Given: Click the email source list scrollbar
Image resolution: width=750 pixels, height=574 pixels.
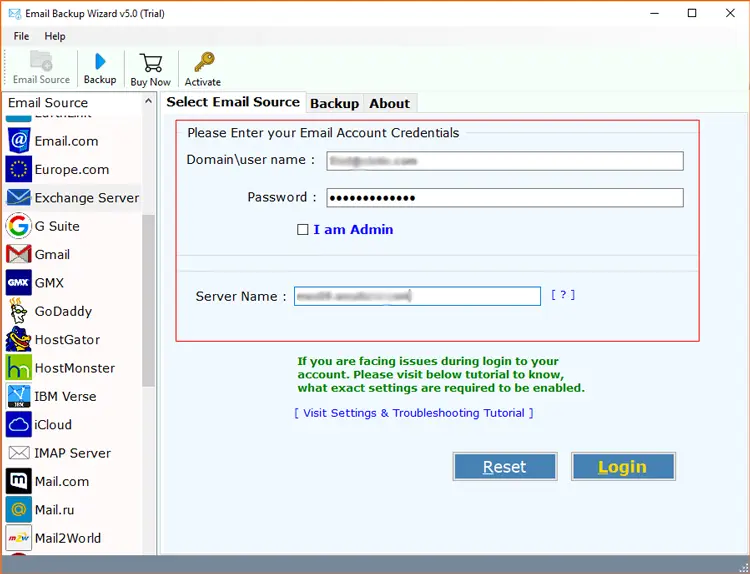Looking at the screenshot, I should pyautogui.click(x=148, y=300).
